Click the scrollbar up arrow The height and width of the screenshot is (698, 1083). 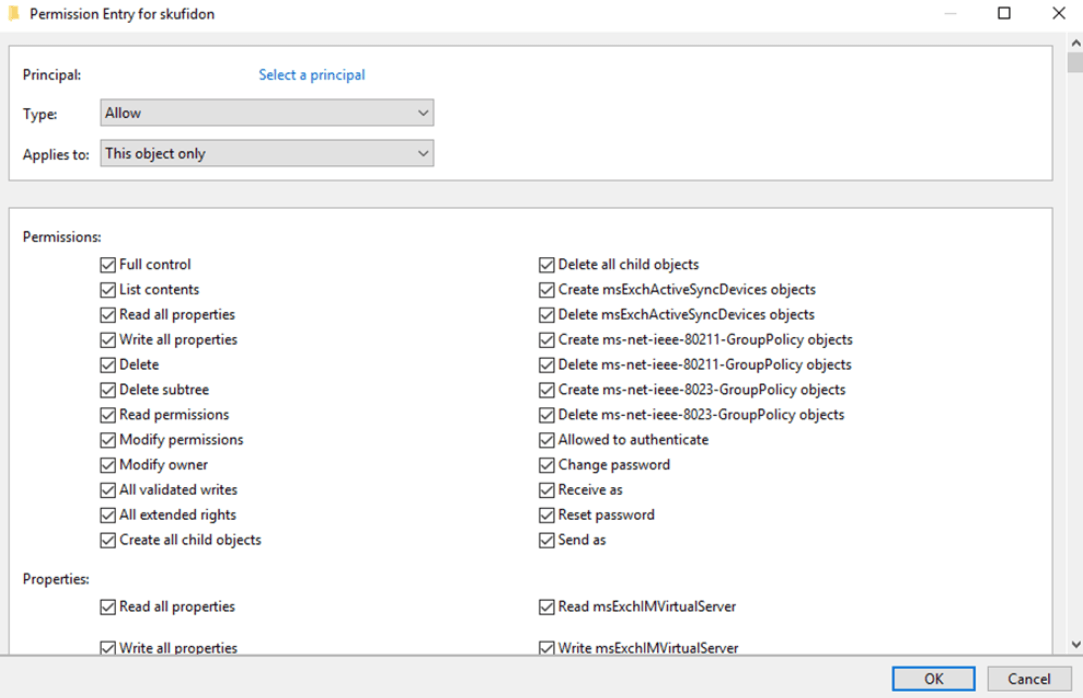pos(1075,43)
